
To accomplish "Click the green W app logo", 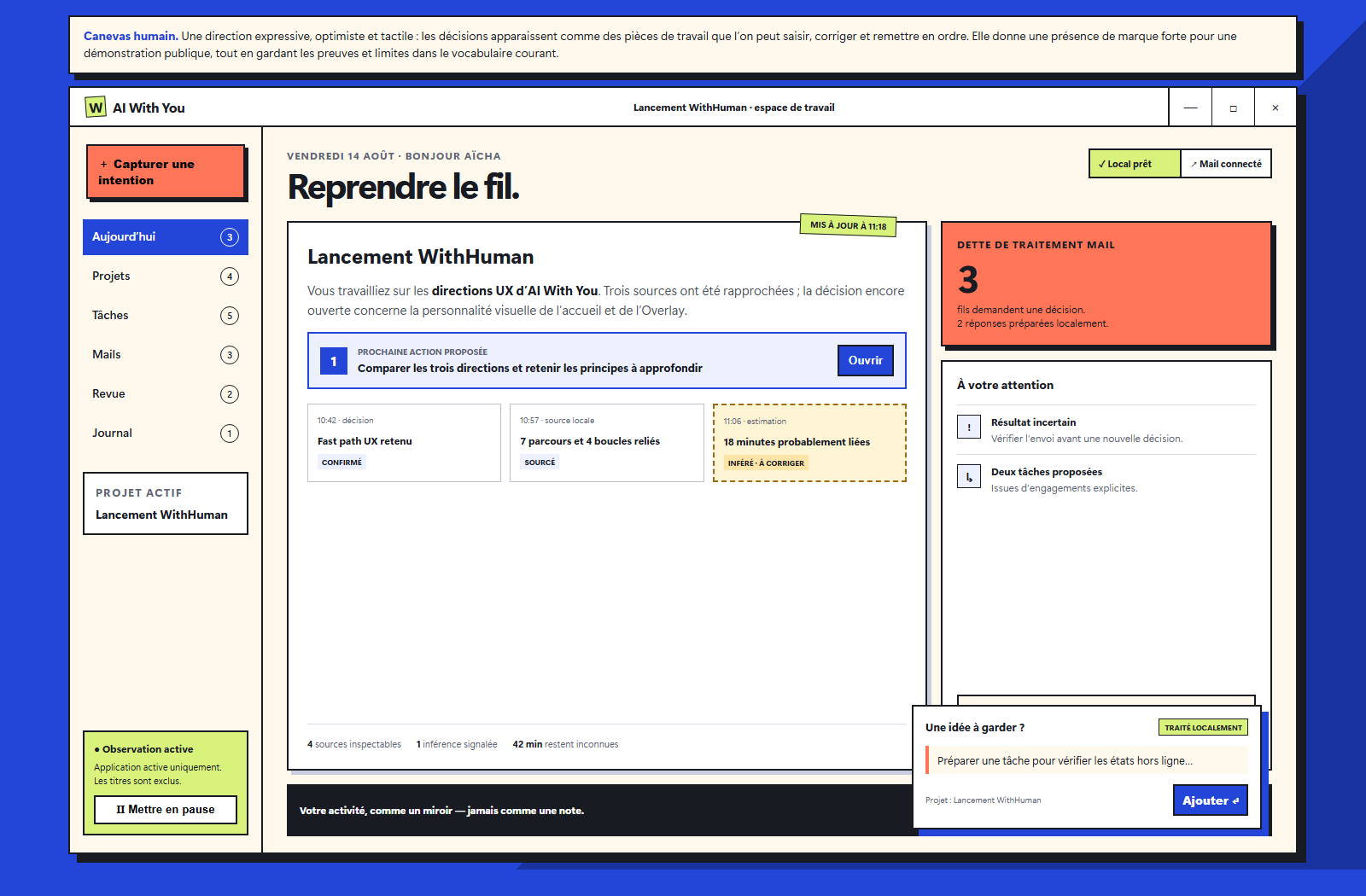I will (96, 108).
